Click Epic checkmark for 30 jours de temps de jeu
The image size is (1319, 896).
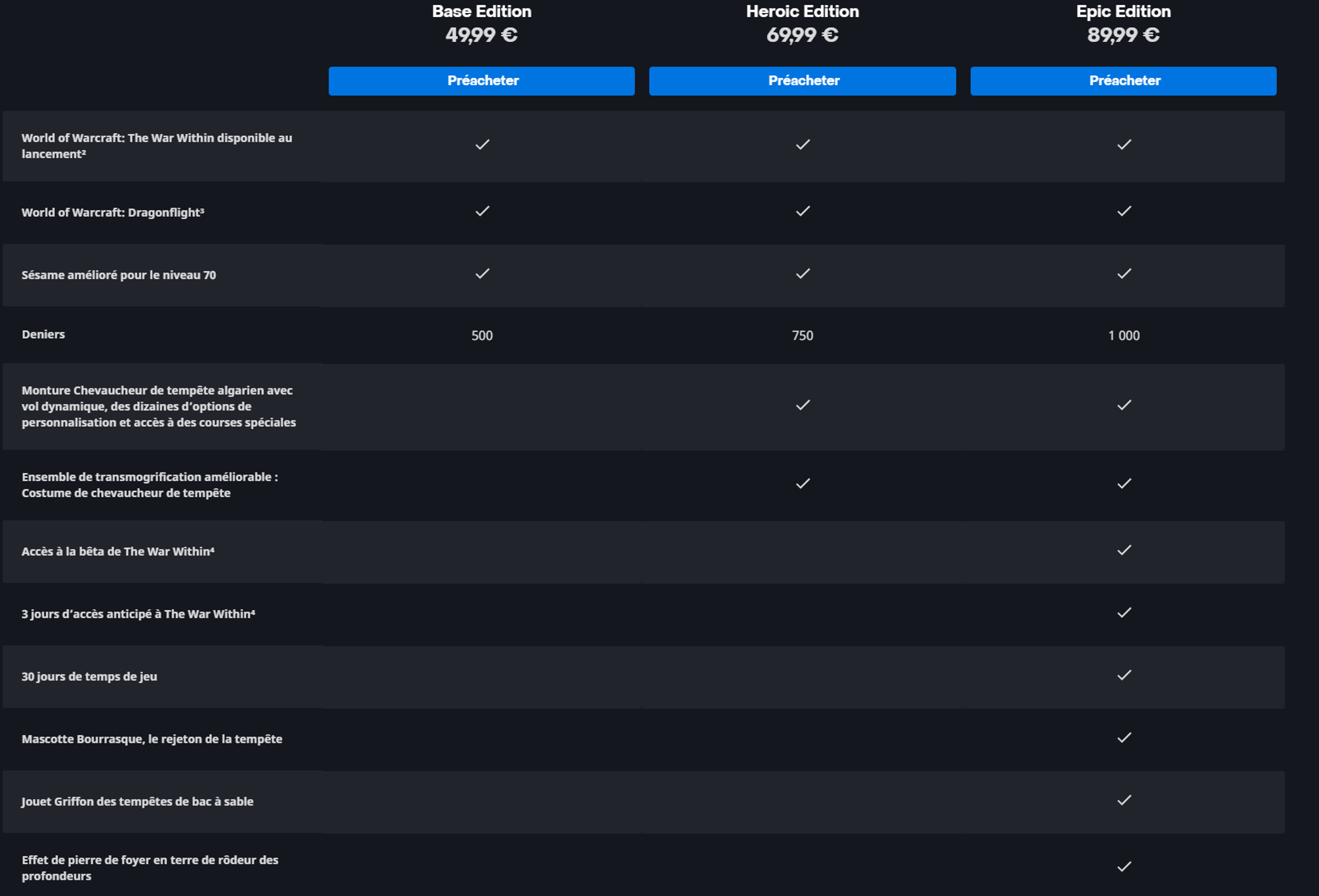[x=1124, y=675]
